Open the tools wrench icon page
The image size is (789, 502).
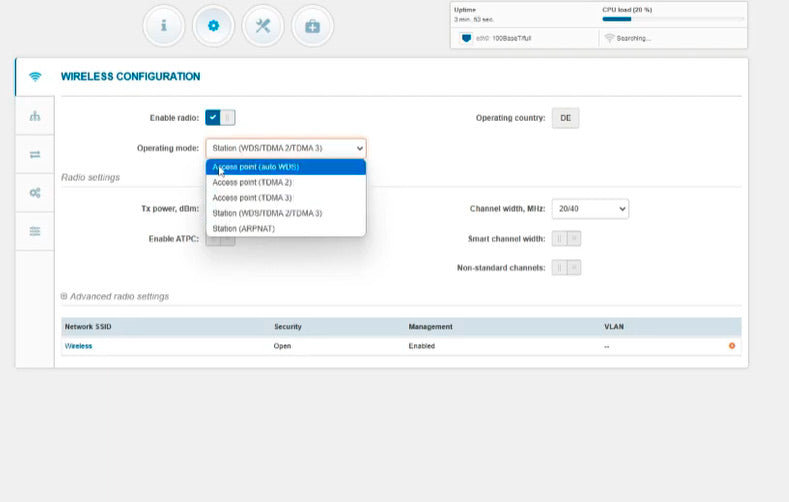[263, 26]
